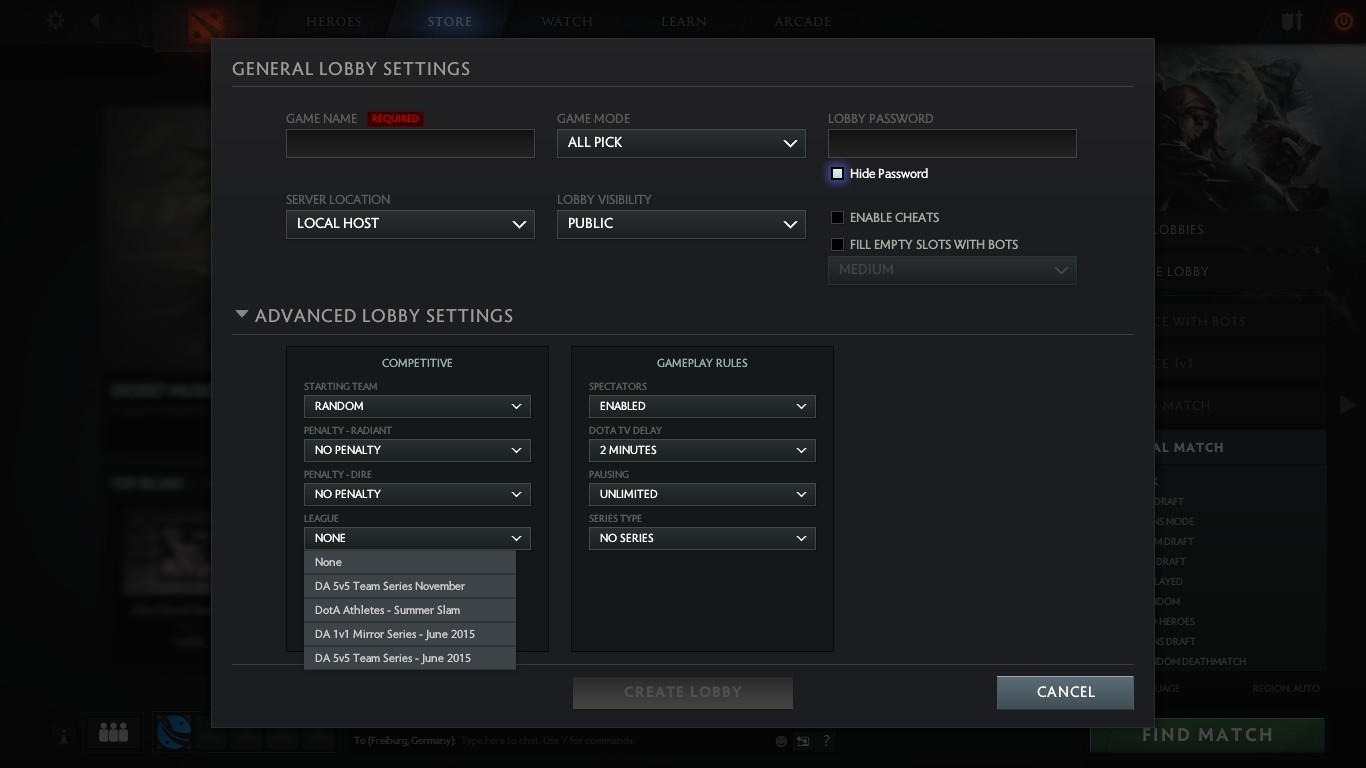
Task: Click the Create Lobby button
Action: click(x=682, y=692)
